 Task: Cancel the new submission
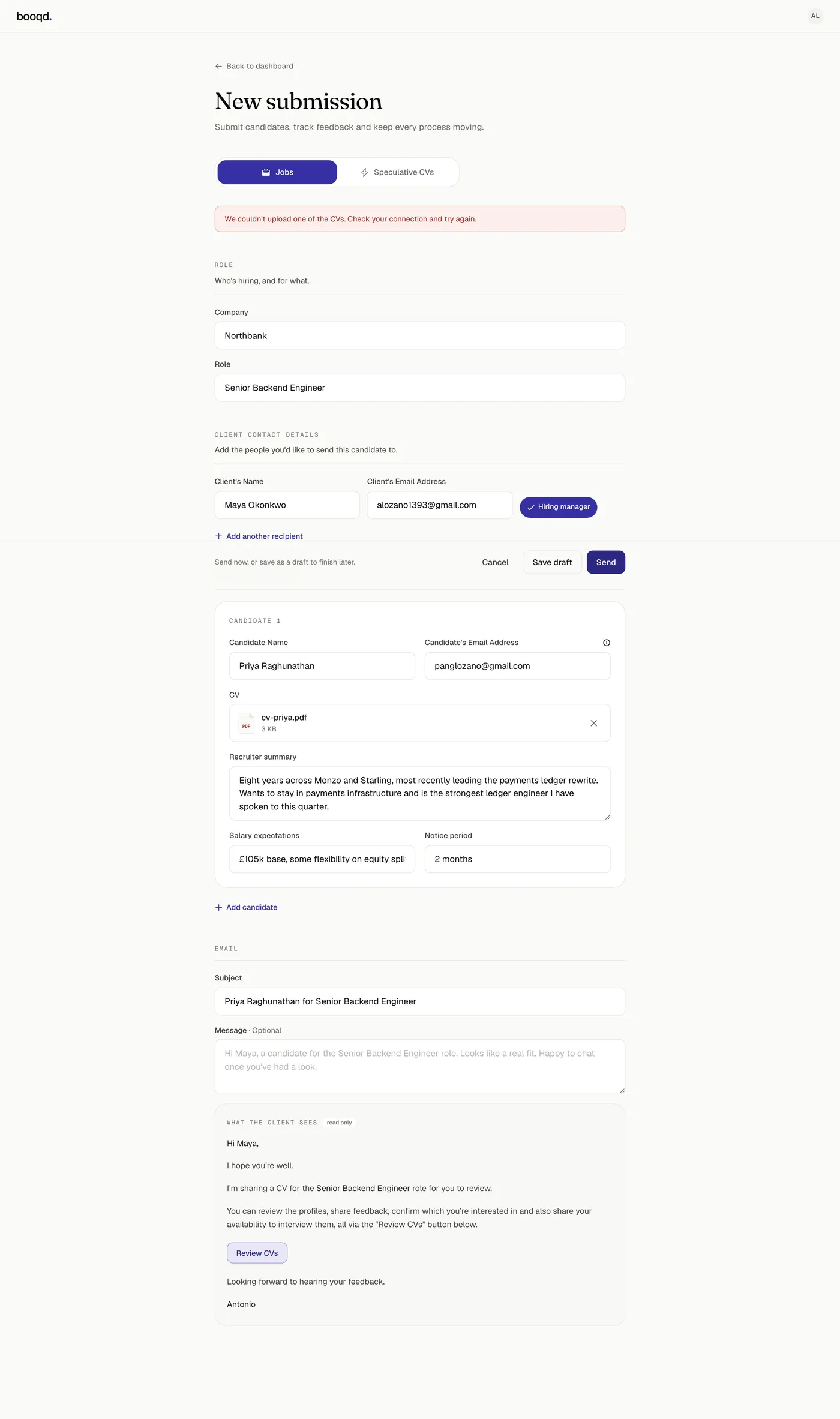[x=495, y=562]
